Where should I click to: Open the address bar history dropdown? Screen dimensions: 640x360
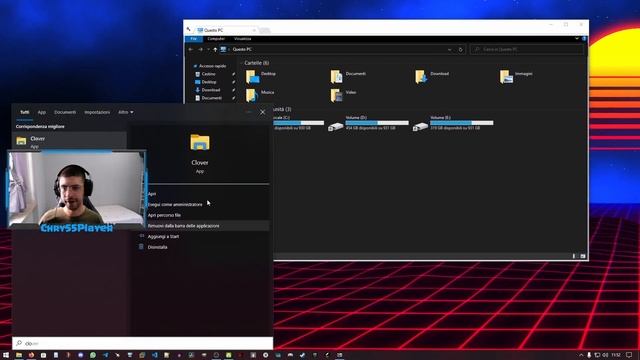tap(449, 49)
